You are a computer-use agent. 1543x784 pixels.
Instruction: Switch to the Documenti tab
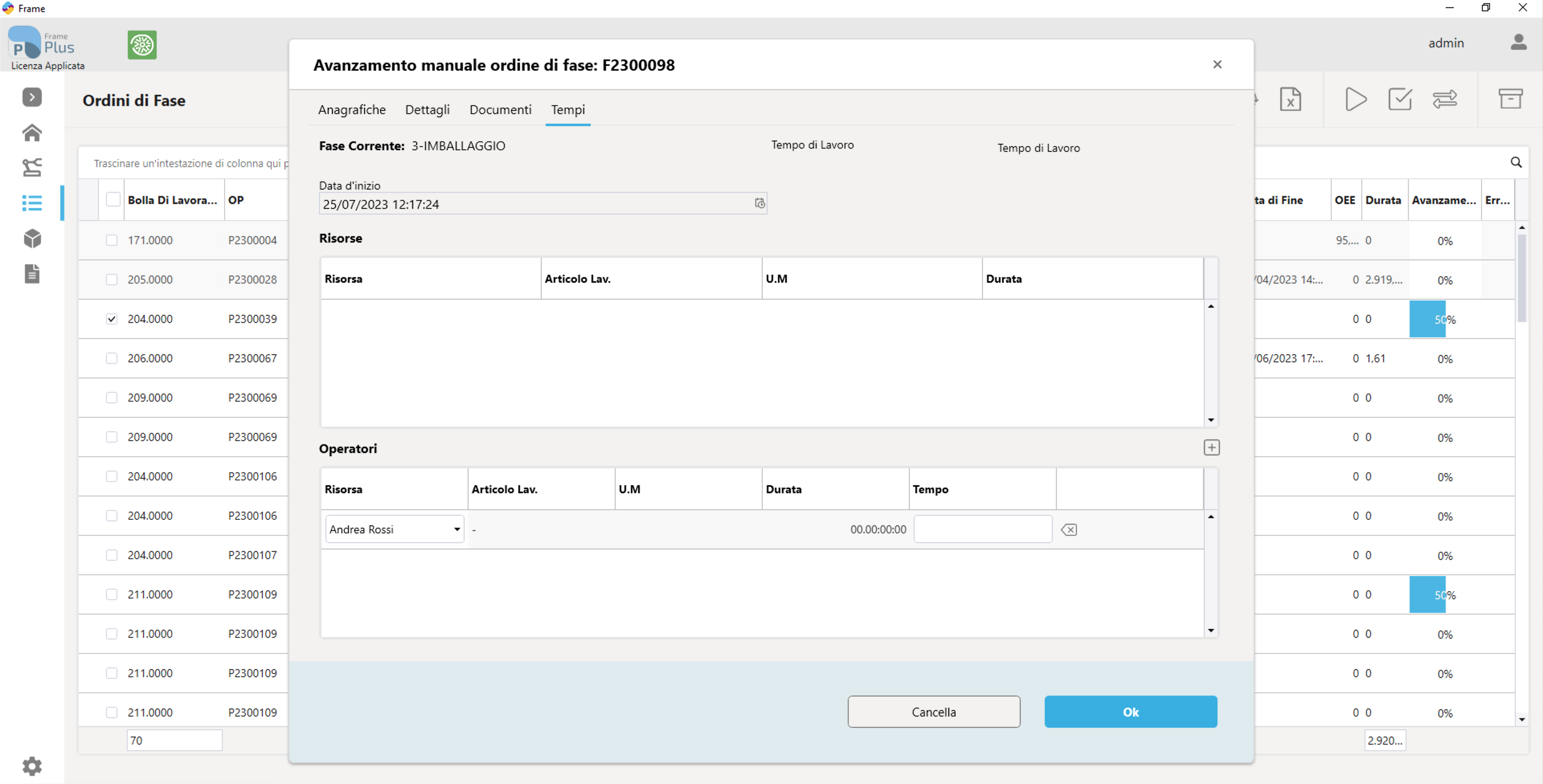(x=500, y=110)
